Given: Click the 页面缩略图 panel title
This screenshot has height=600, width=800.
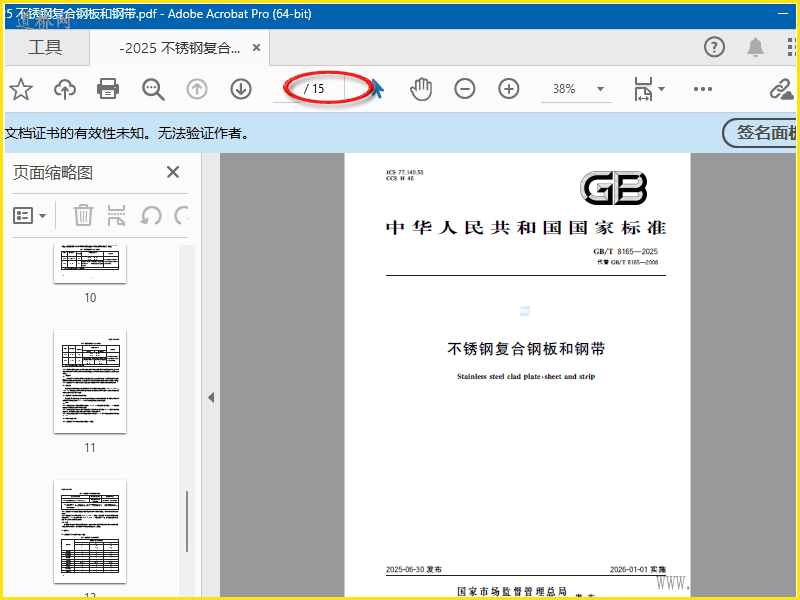Looking at the screenshot, I should click(x=53, y=172).
